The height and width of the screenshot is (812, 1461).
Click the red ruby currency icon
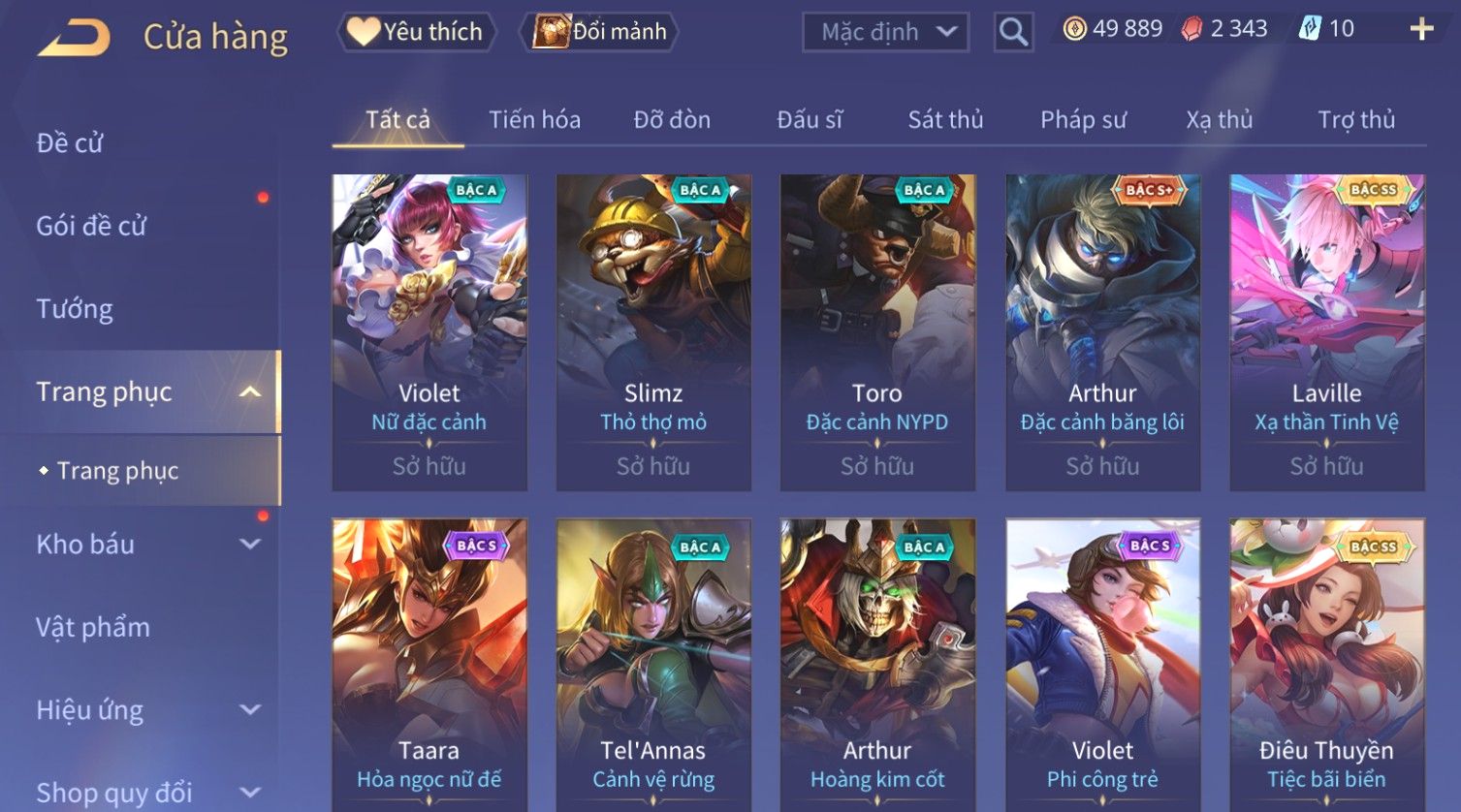pos(1191,29)
